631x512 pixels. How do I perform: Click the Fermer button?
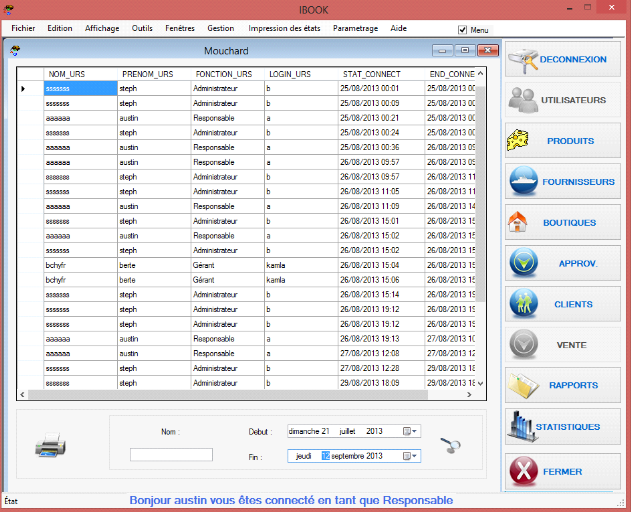(x=563, y=471)
